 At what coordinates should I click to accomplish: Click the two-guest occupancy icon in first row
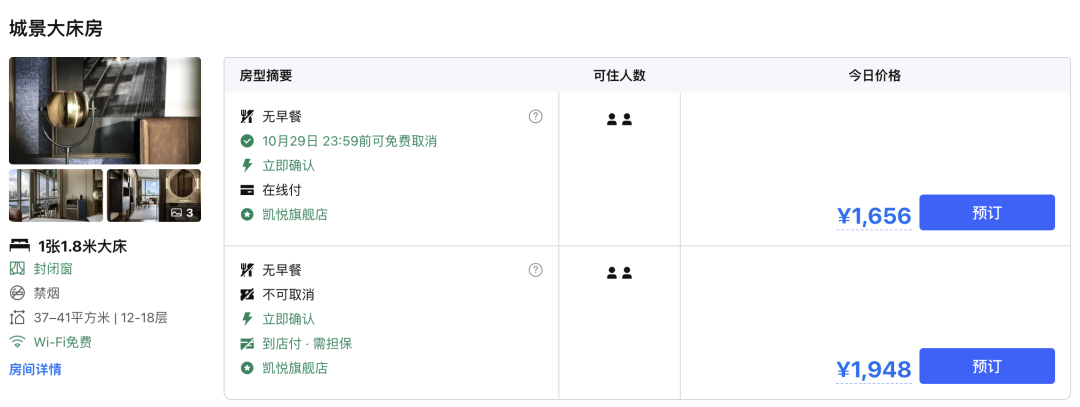(619, 120)
